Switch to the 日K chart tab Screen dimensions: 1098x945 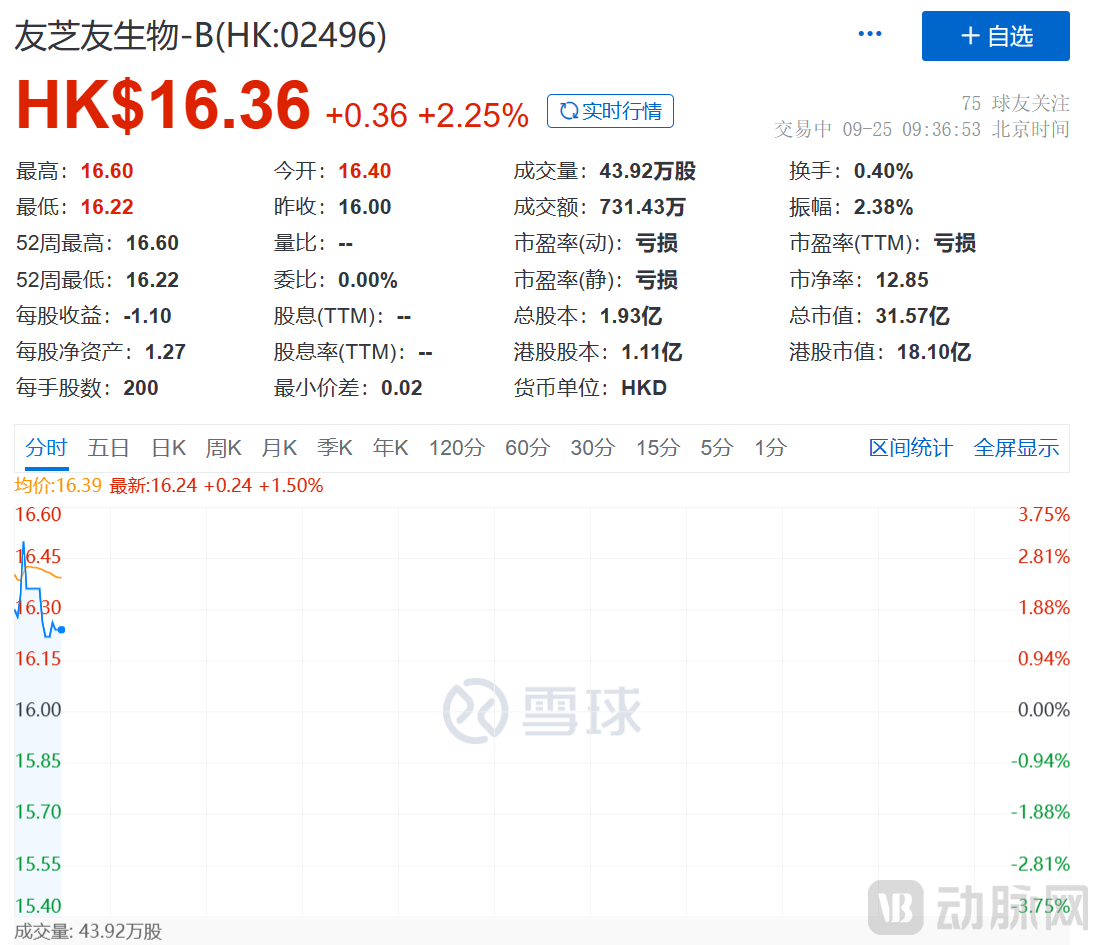pyautogui.click(x=168, y=448)
